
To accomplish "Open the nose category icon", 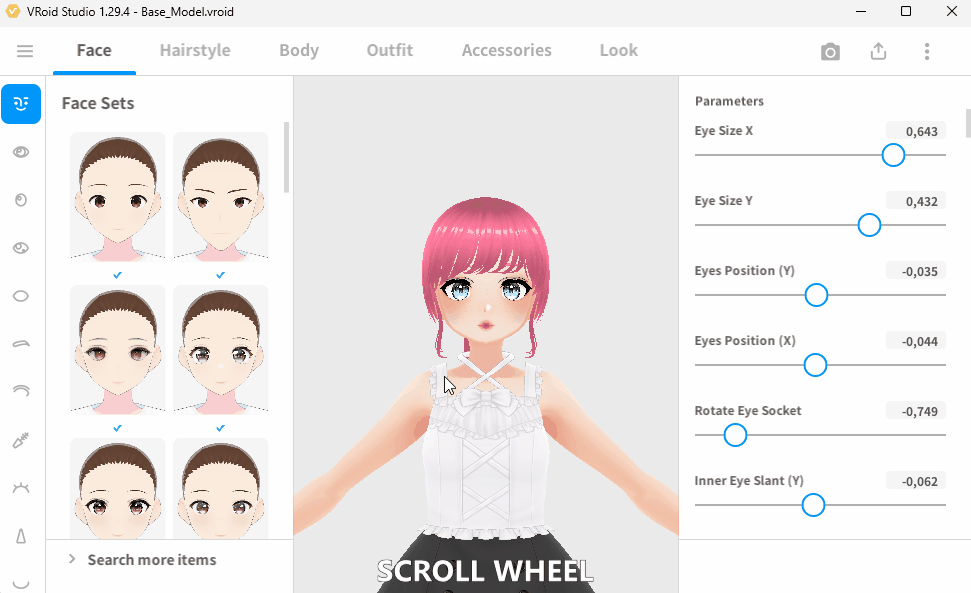I will (21, 536).
